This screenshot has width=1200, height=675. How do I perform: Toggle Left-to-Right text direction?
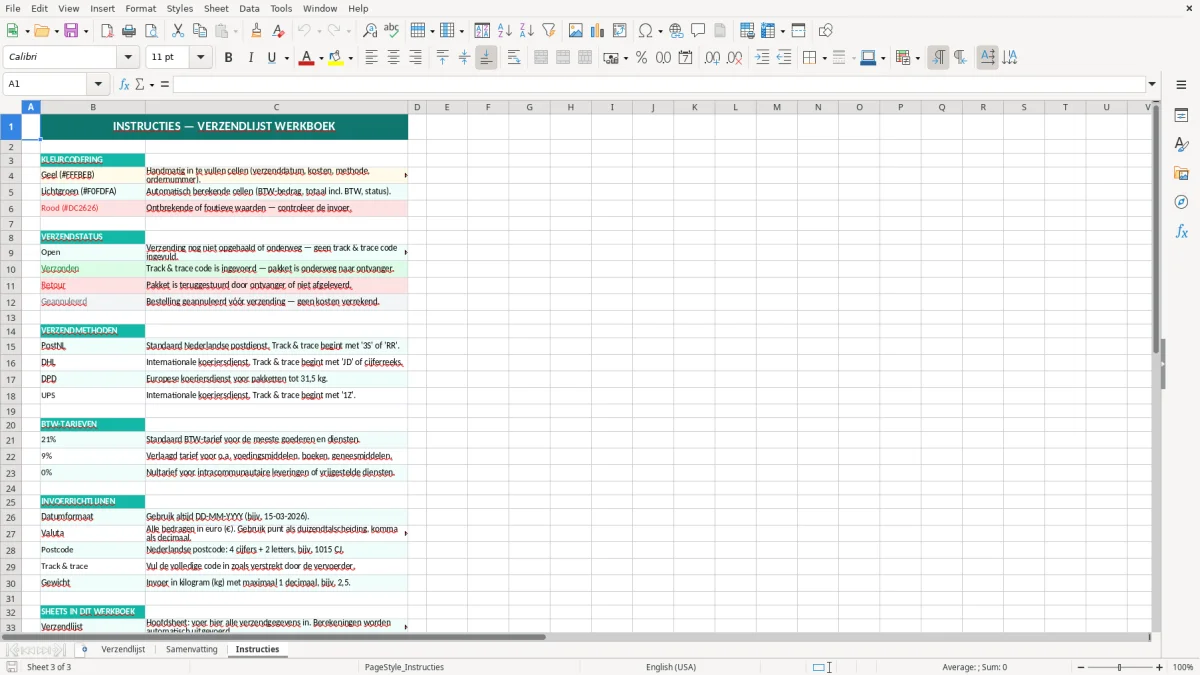(938, 58)
